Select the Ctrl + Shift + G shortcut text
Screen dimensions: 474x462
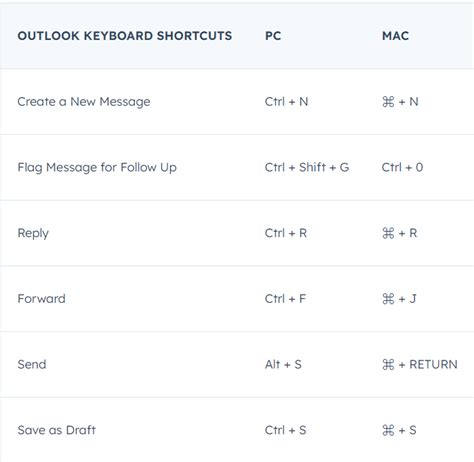tap(307, 167)
